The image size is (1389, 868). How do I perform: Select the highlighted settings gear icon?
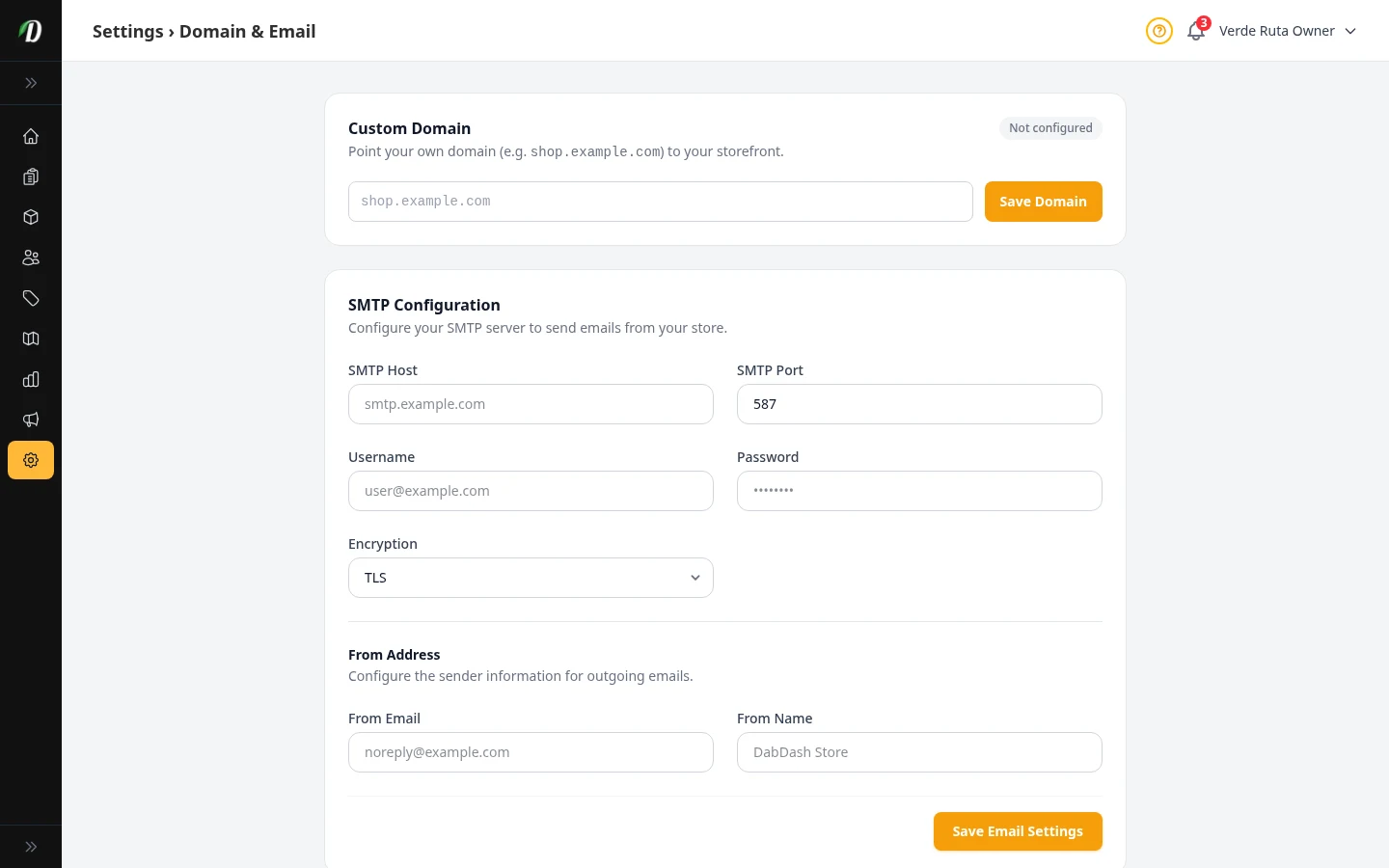[31, 460]
